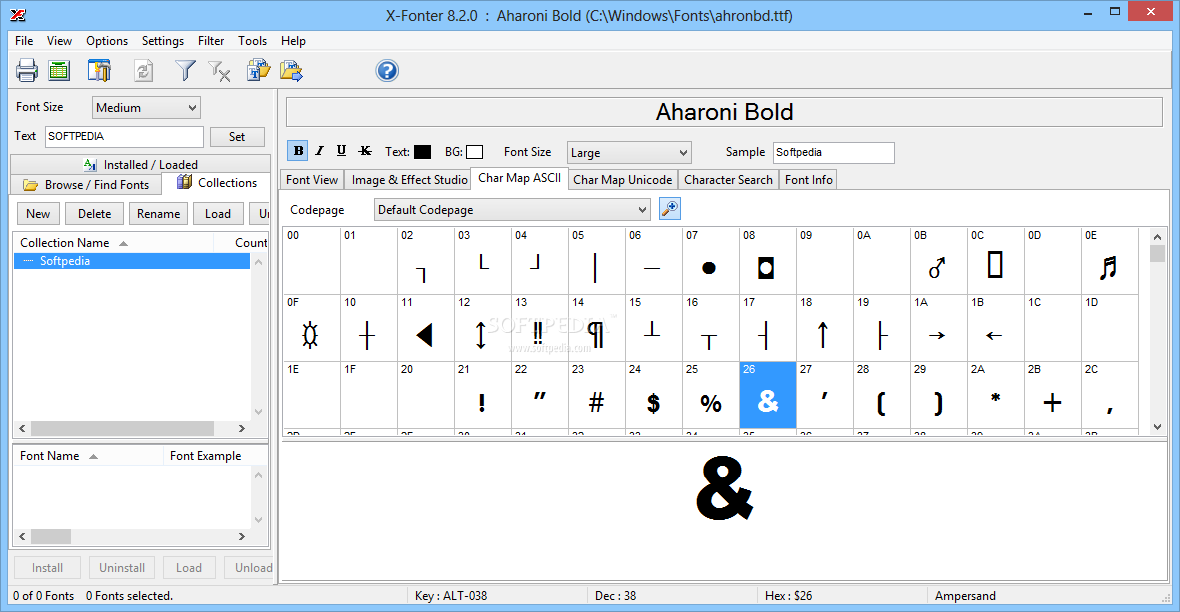Click the New collection button

[x=38, y=214]
